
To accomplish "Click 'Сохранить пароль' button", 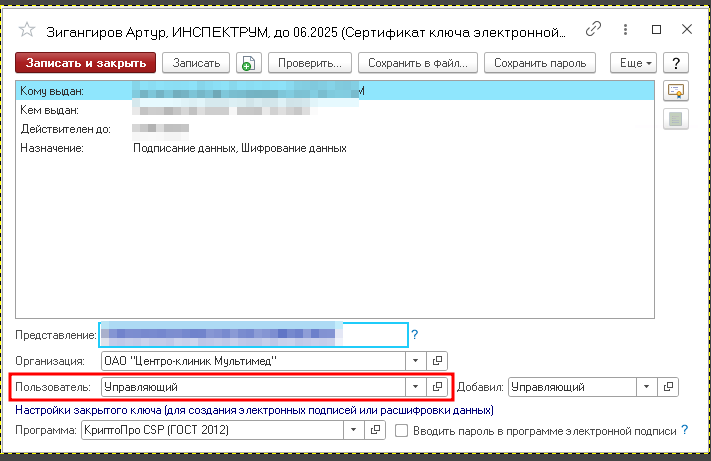I will tap(540, 63).
